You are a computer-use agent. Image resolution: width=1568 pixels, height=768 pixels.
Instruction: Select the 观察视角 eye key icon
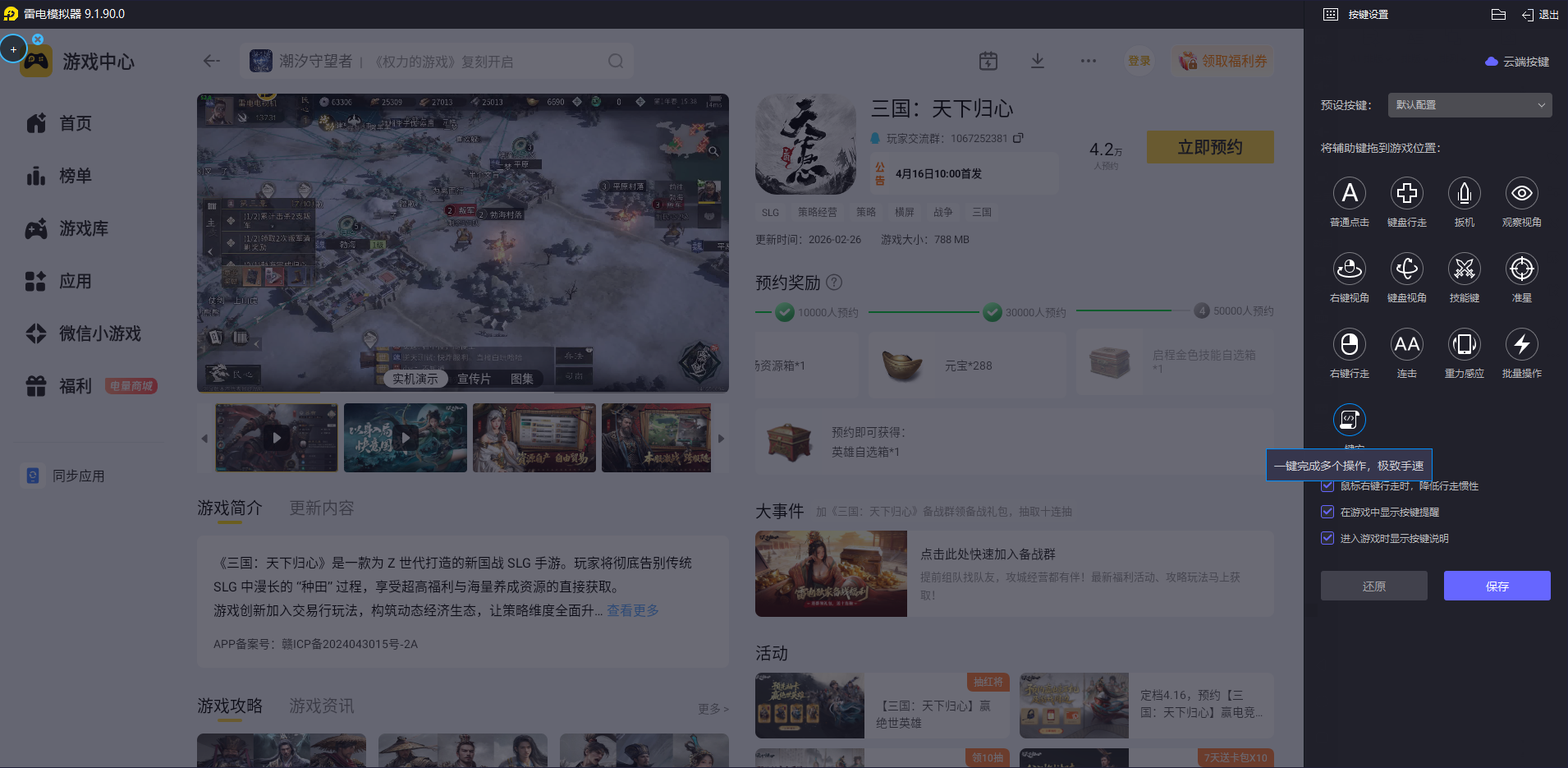(x=1521, y=194)
